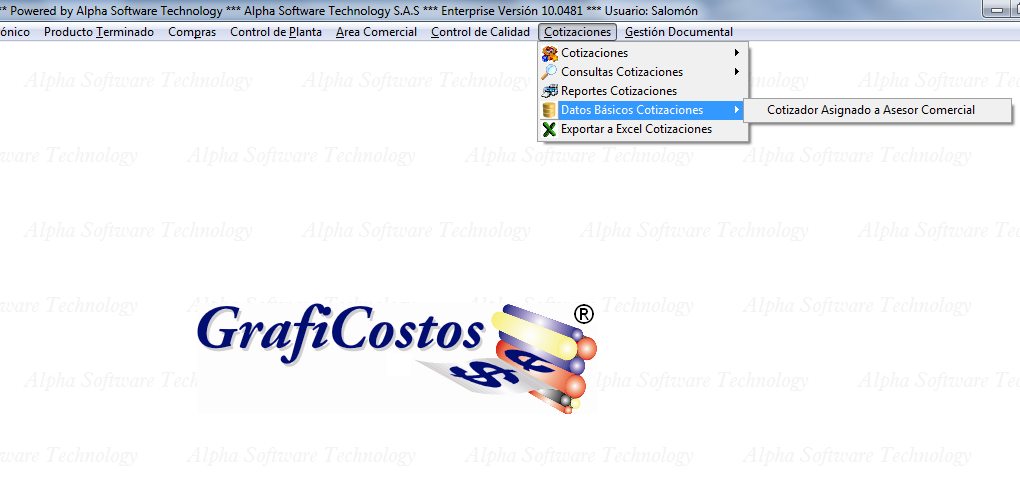Open the Compras menu
Screen dimensions: 1020x501
(x=192, y=32)
